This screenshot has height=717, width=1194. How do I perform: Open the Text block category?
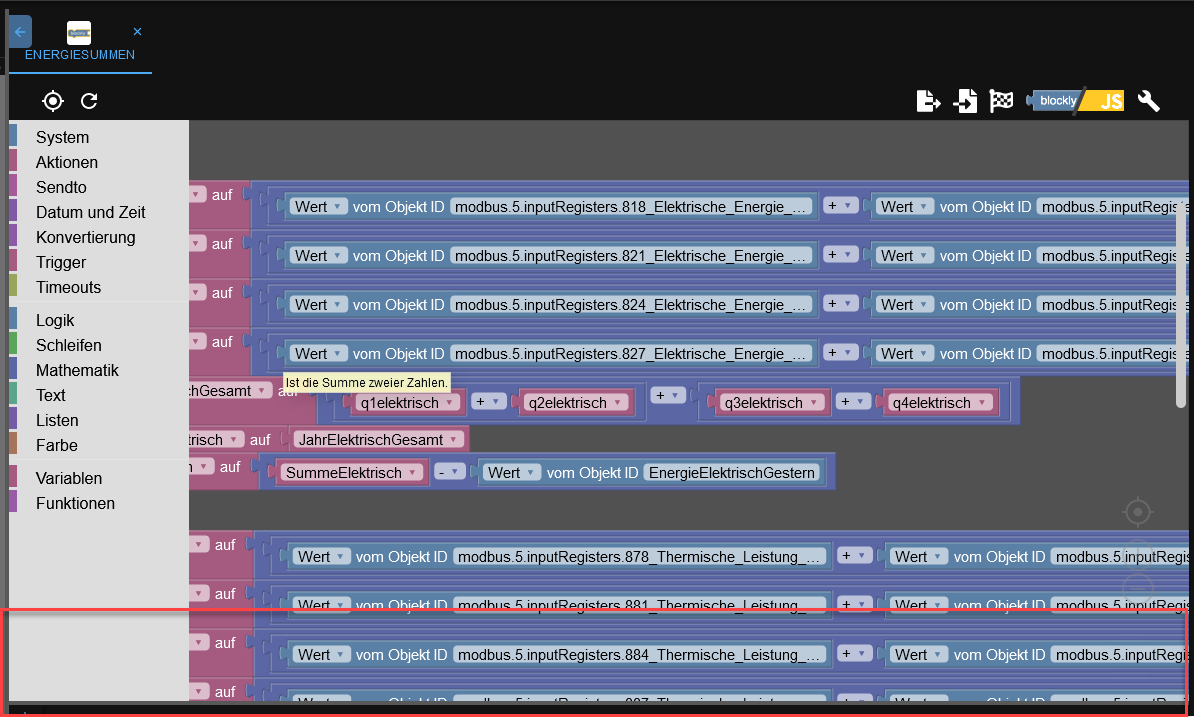[x=50, y=396]
